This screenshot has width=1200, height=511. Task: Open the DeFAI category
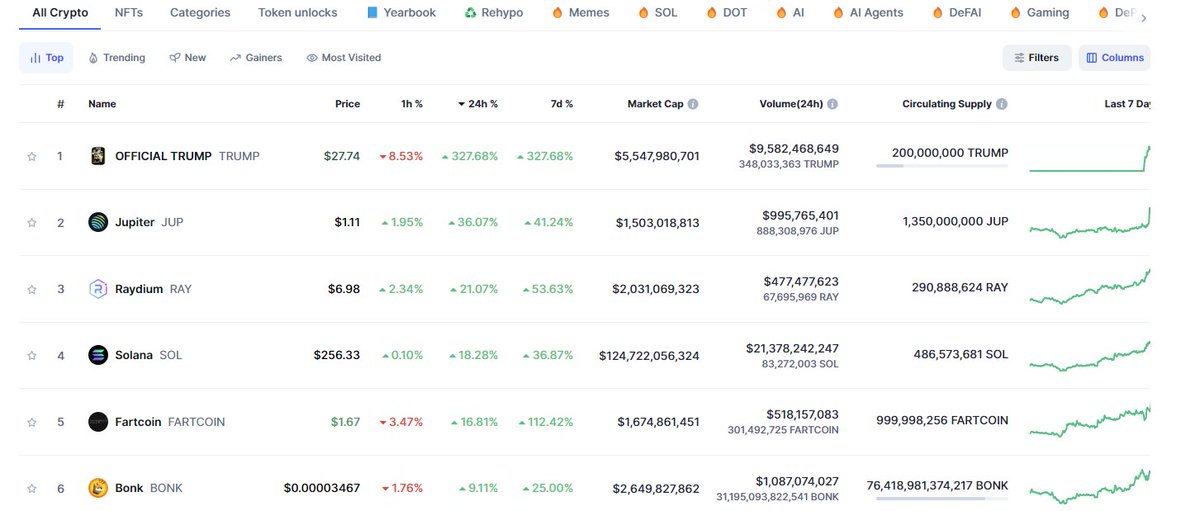tap(956, 13)
